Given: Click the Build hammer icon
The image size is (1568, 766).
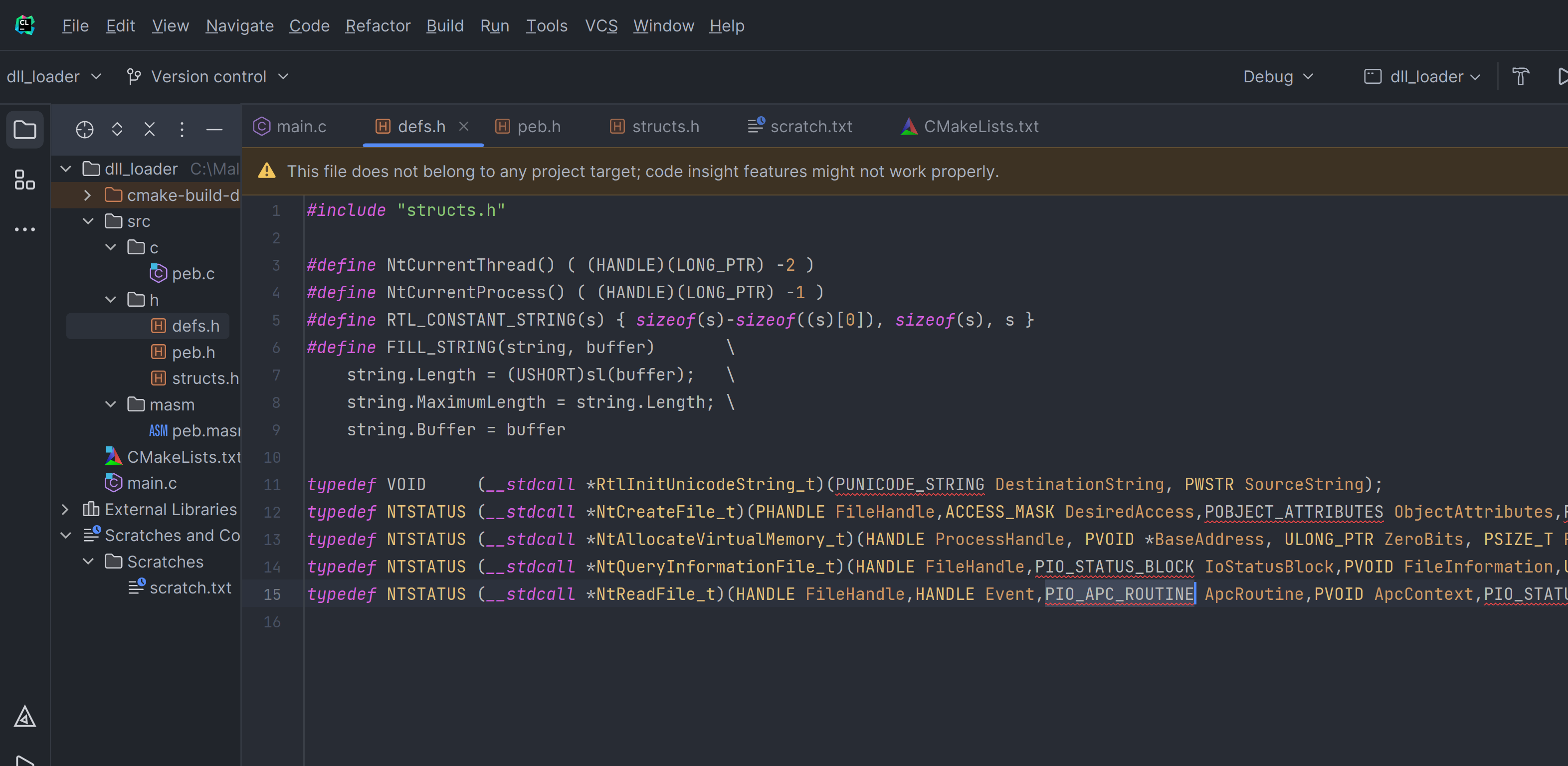Looking at the screenshot, I should (x=1520, y=76).
